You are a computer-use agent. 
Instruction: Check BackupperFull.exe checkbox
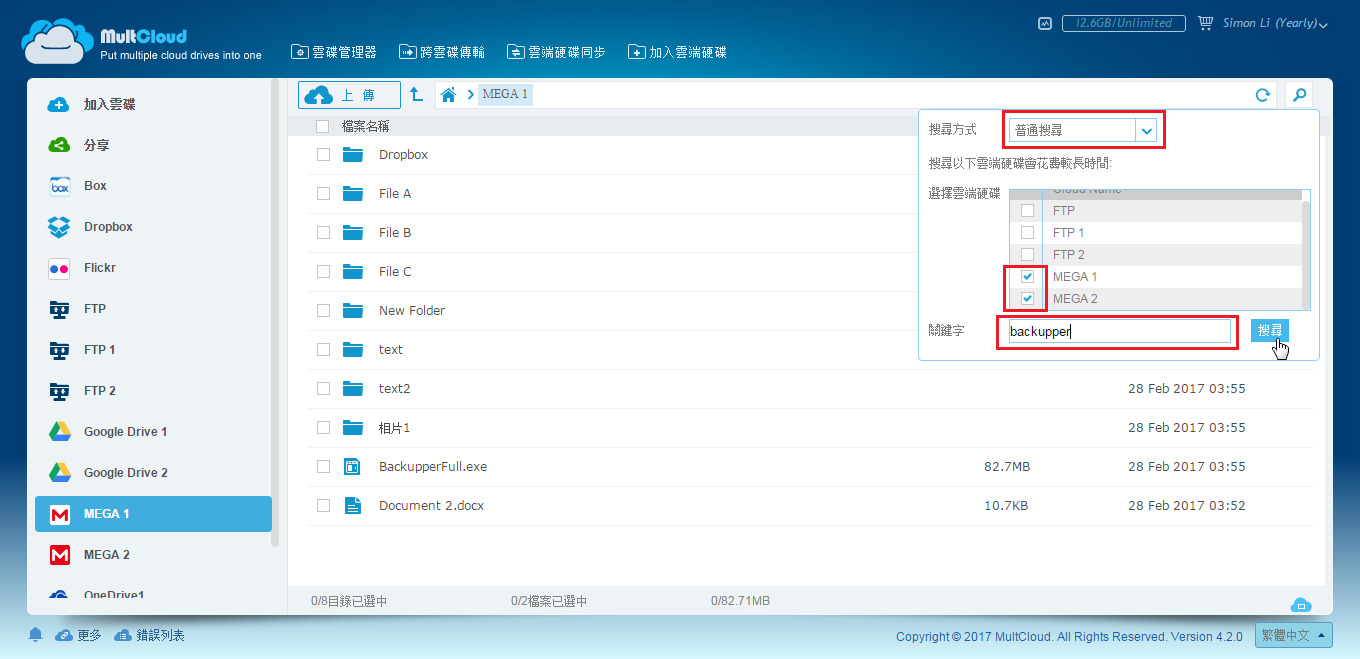[x=323, y=466]
